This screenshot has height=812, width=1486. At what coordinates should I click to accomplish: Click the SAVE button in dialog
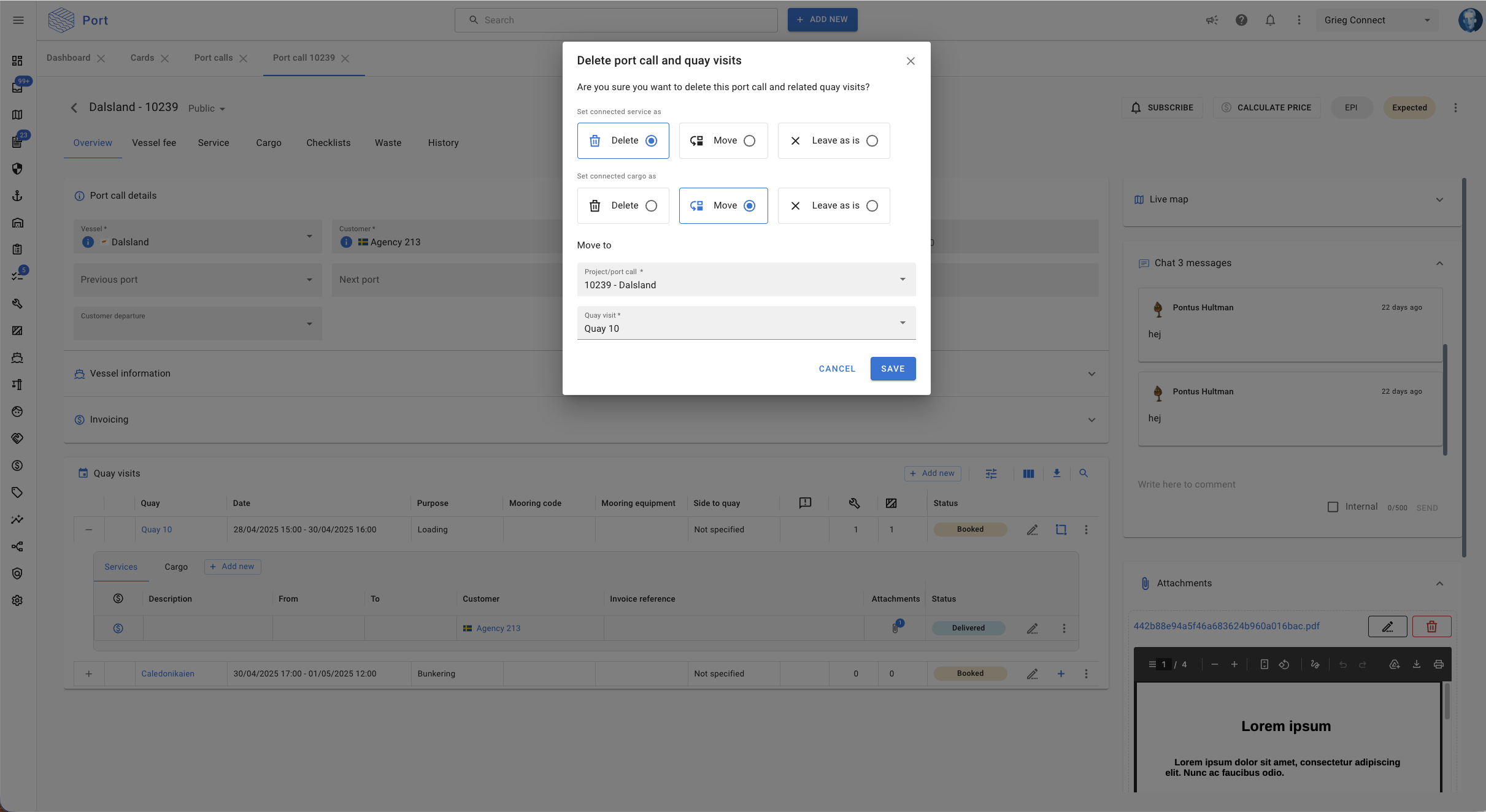[x=893, y=369]
